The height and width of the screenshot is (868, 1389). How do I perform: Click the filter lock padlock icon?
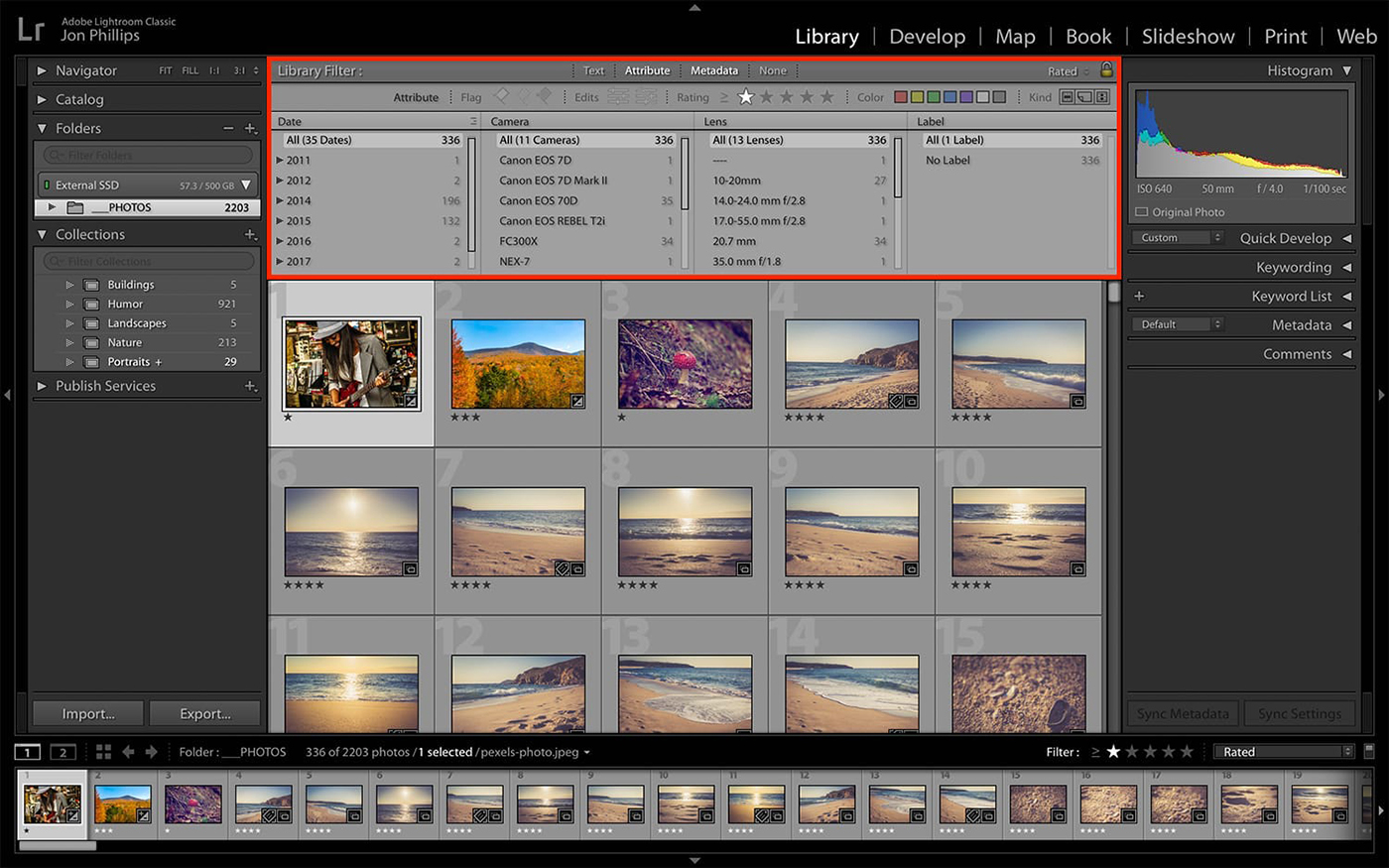coord(1106,69)
